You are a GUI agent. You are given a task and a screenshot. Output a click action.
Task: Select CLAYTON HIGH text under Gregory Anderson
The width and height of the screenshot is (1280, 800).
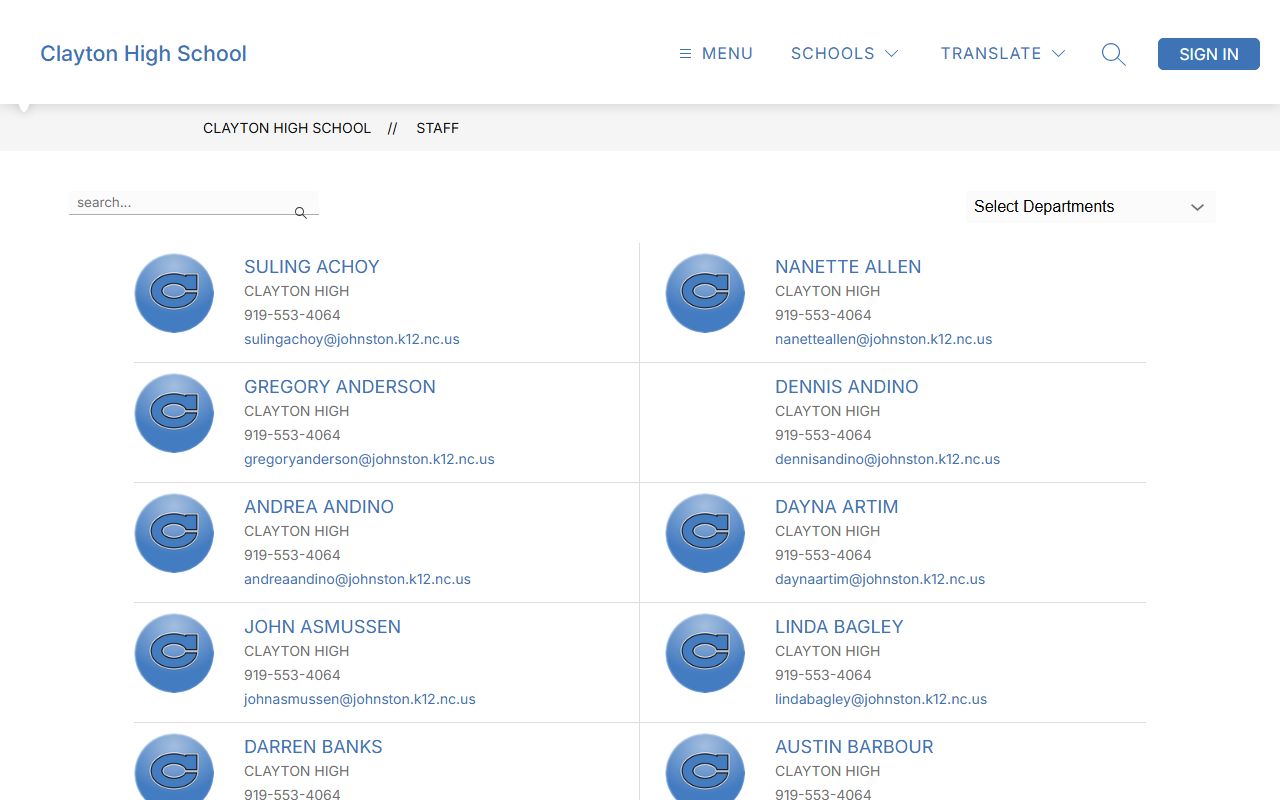[297, 411]
